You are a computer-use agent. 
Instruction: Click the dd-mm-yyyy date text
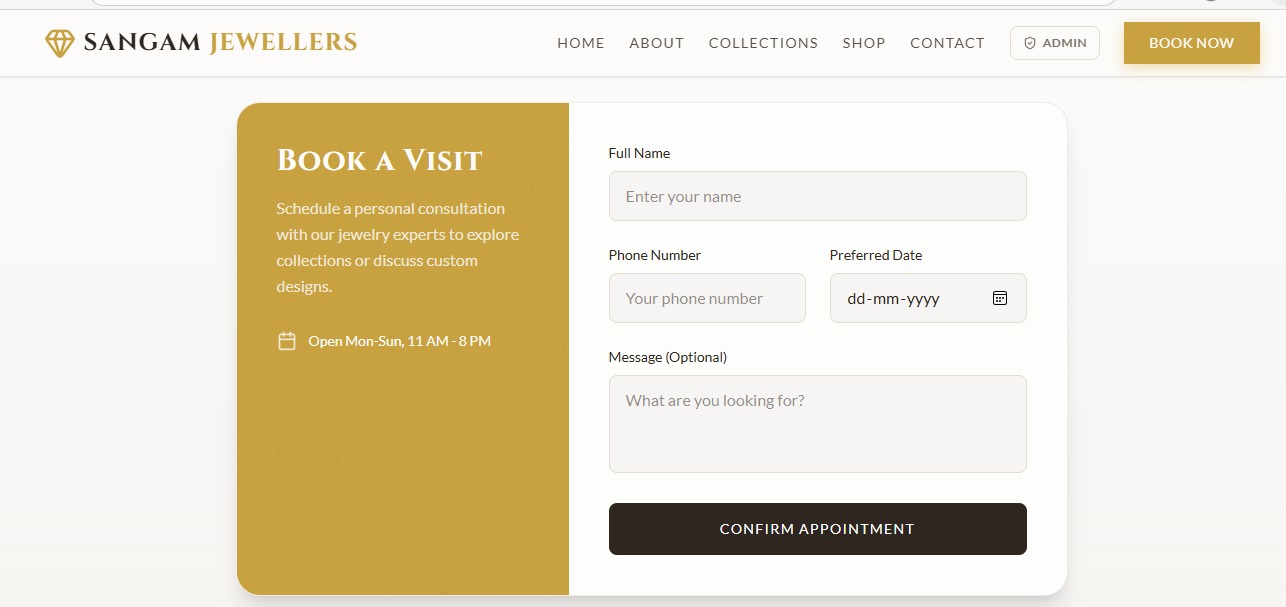tap(893, 299)
